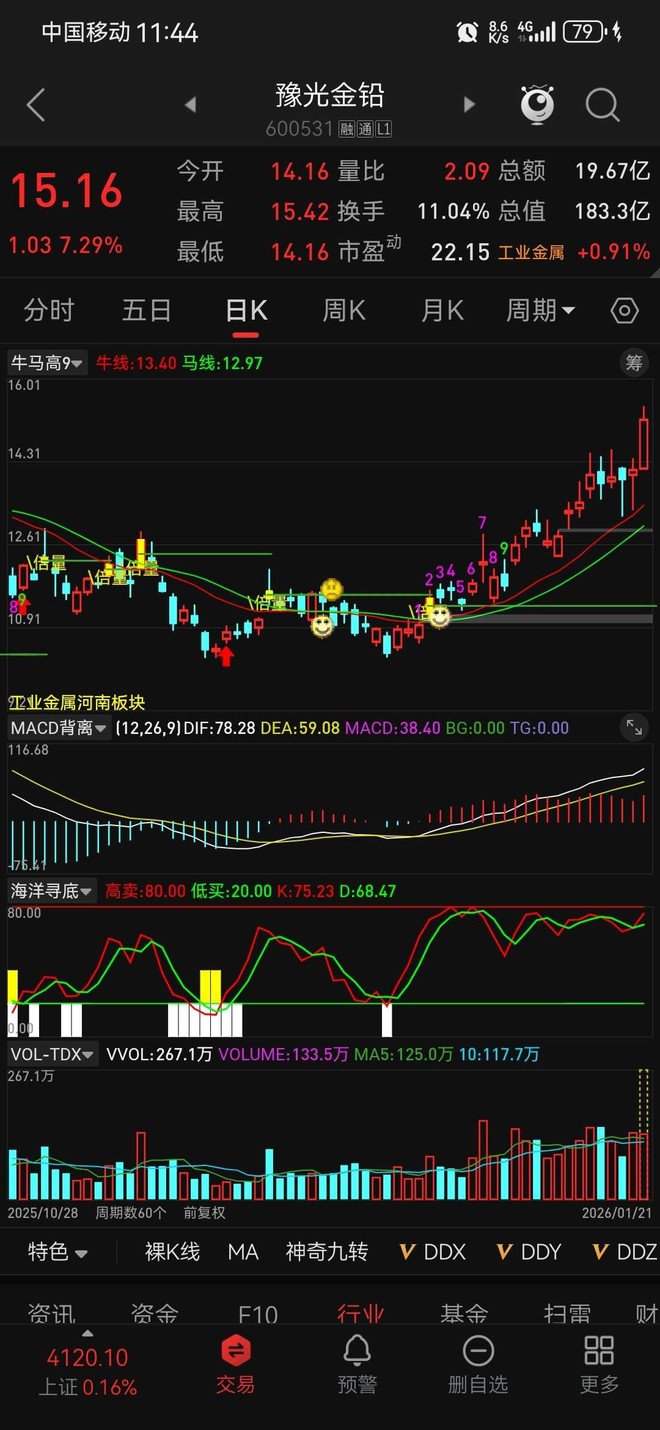
Task: Open the 基金 funds tab
Action: point(464,1313)
